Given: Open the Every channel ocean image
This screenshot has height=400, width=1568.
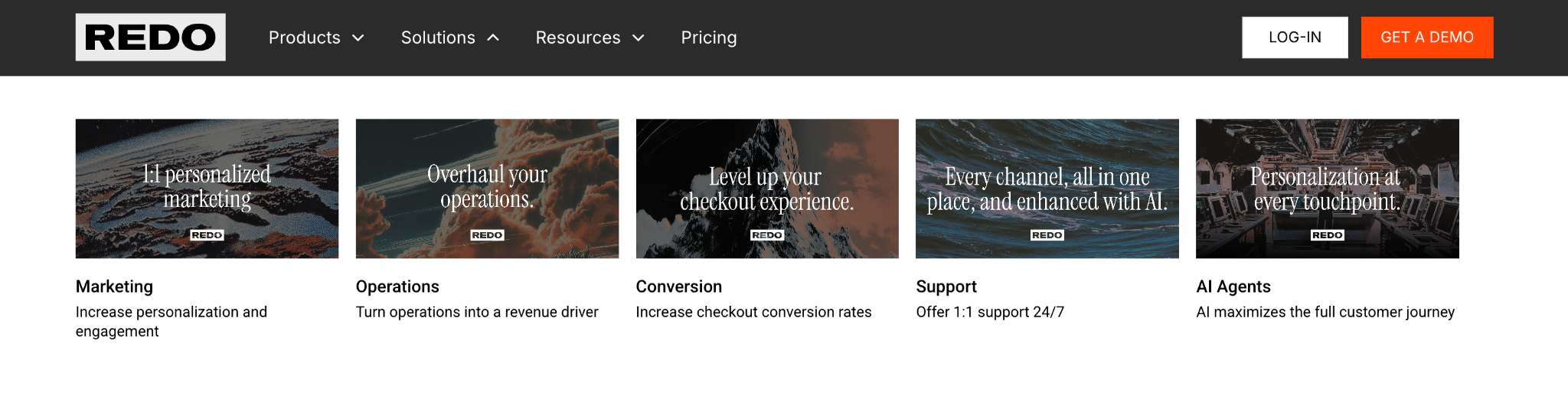Looking at the screenshot, I should 1047,189.
